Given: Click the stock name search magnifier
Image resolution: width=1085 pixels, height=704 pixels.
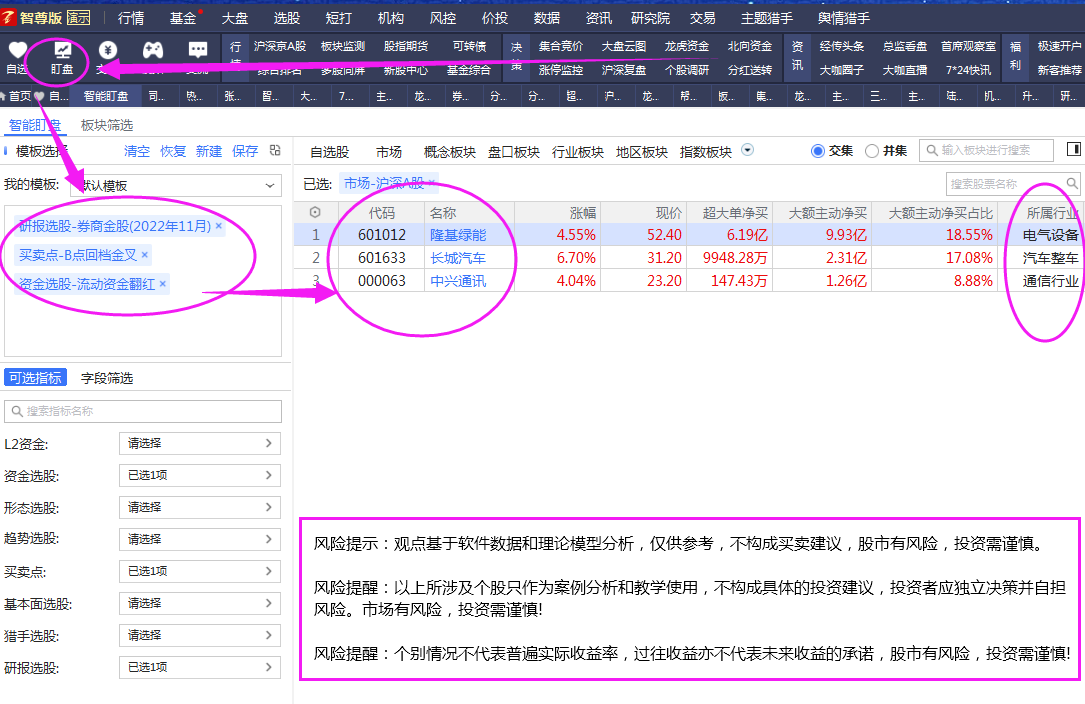Looking at the screenshot, I should [x=1071, y=183].
